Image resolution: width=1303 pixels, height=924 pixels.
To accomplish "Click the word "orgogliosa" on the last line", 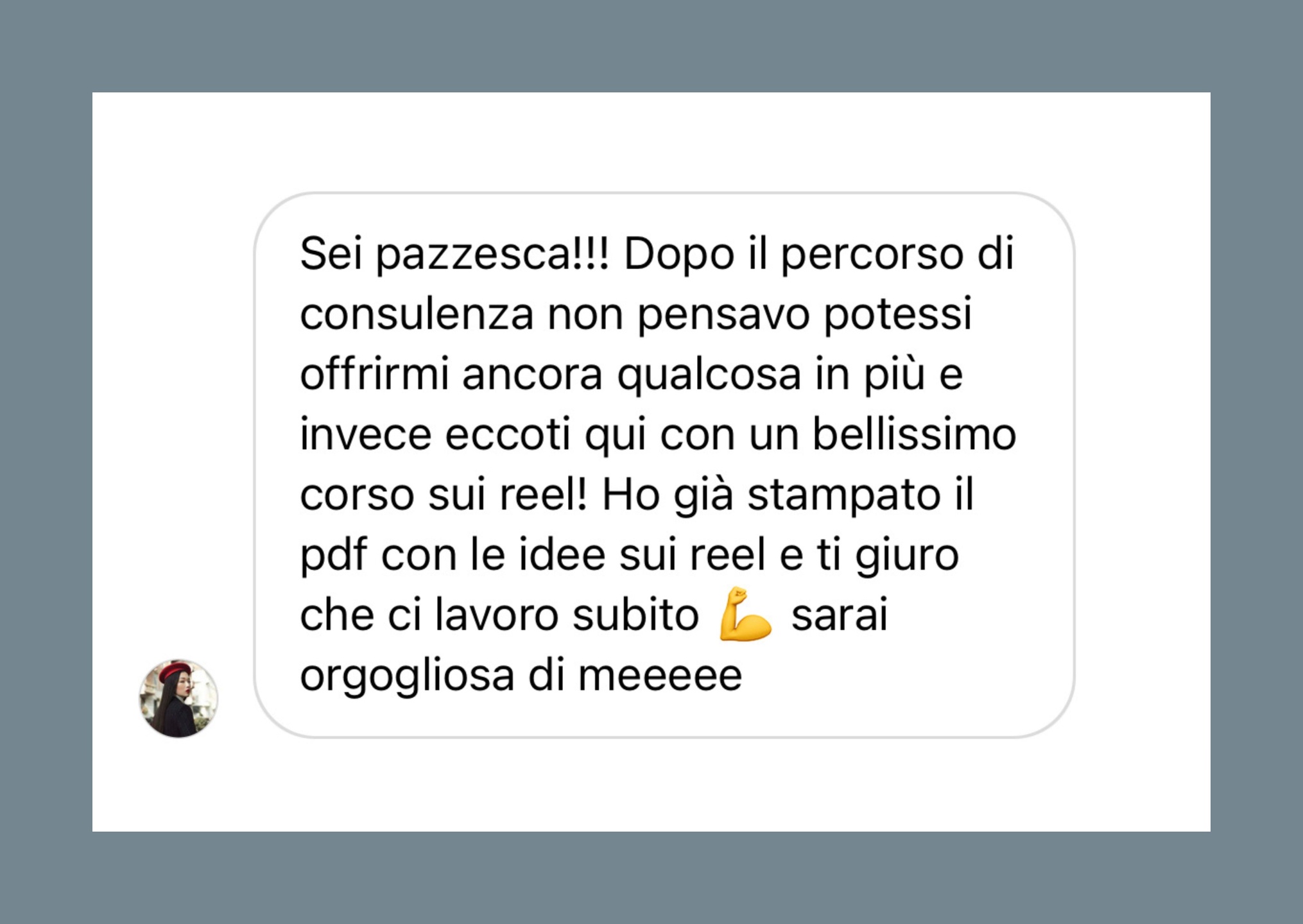I will [408, 677].
